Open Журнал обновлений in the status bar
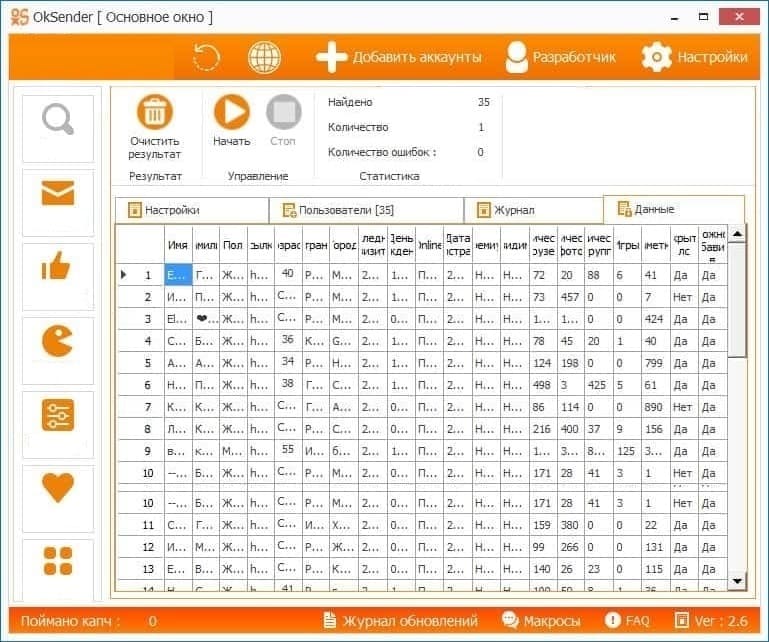769x642 pixels. (401, 621)
